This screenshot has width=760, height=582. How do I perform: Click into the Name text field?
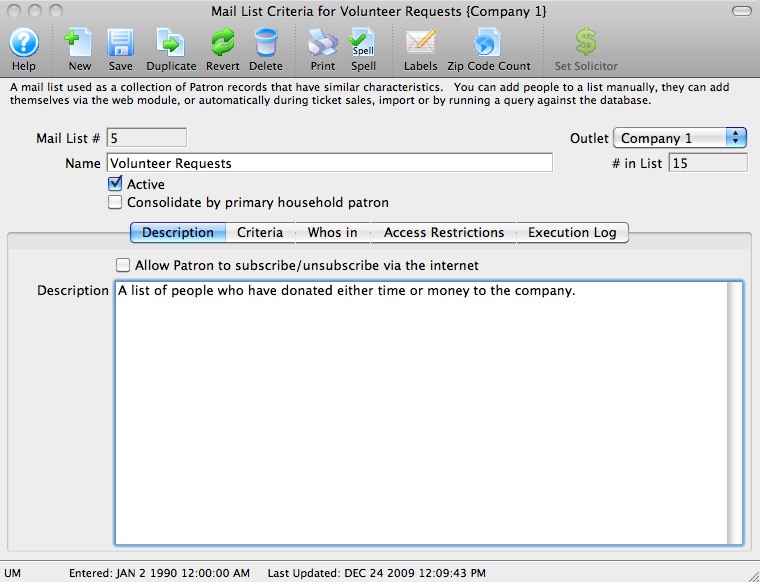point(329,163)
